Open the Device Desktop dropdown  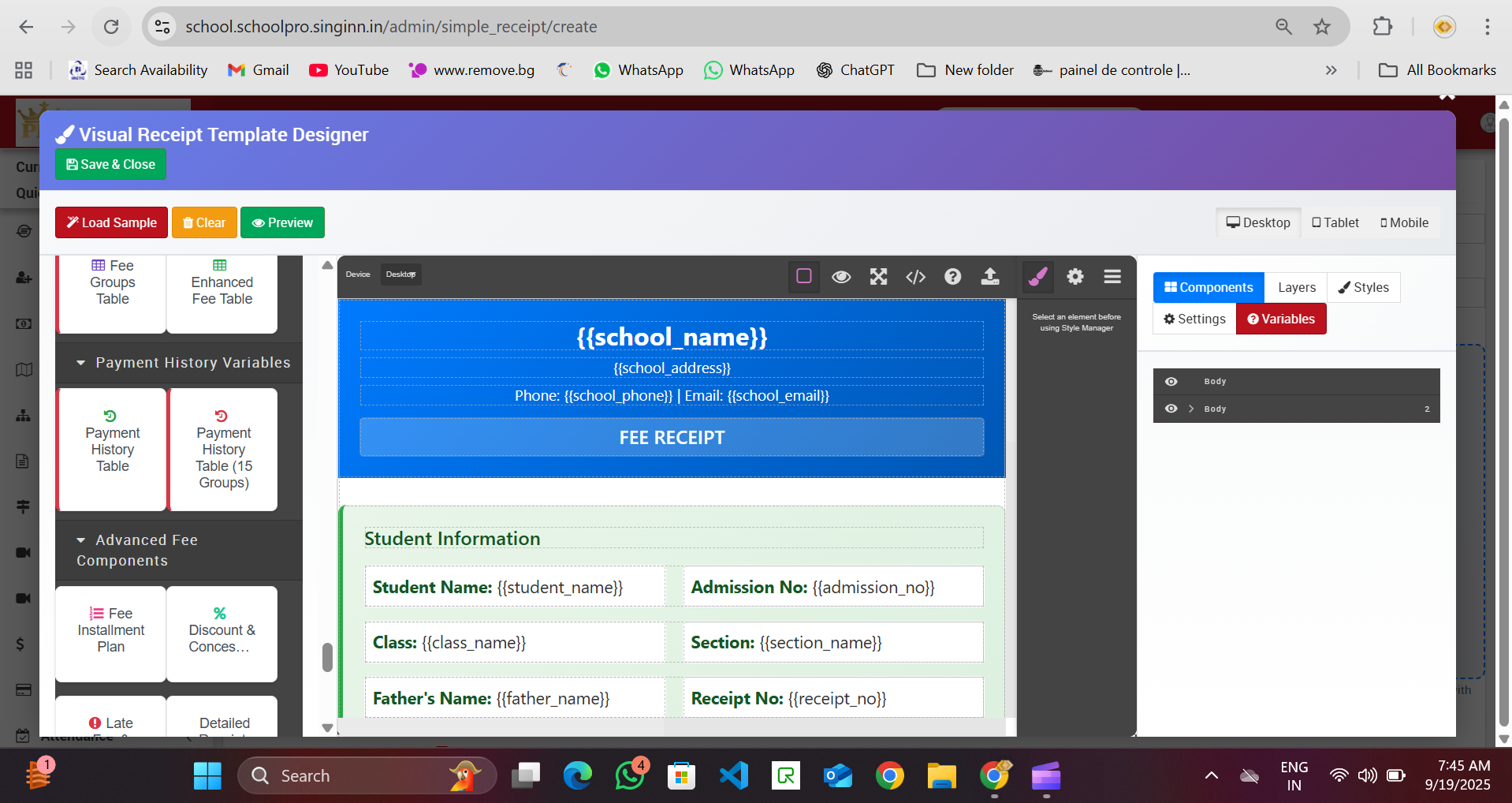pos(401,275)
